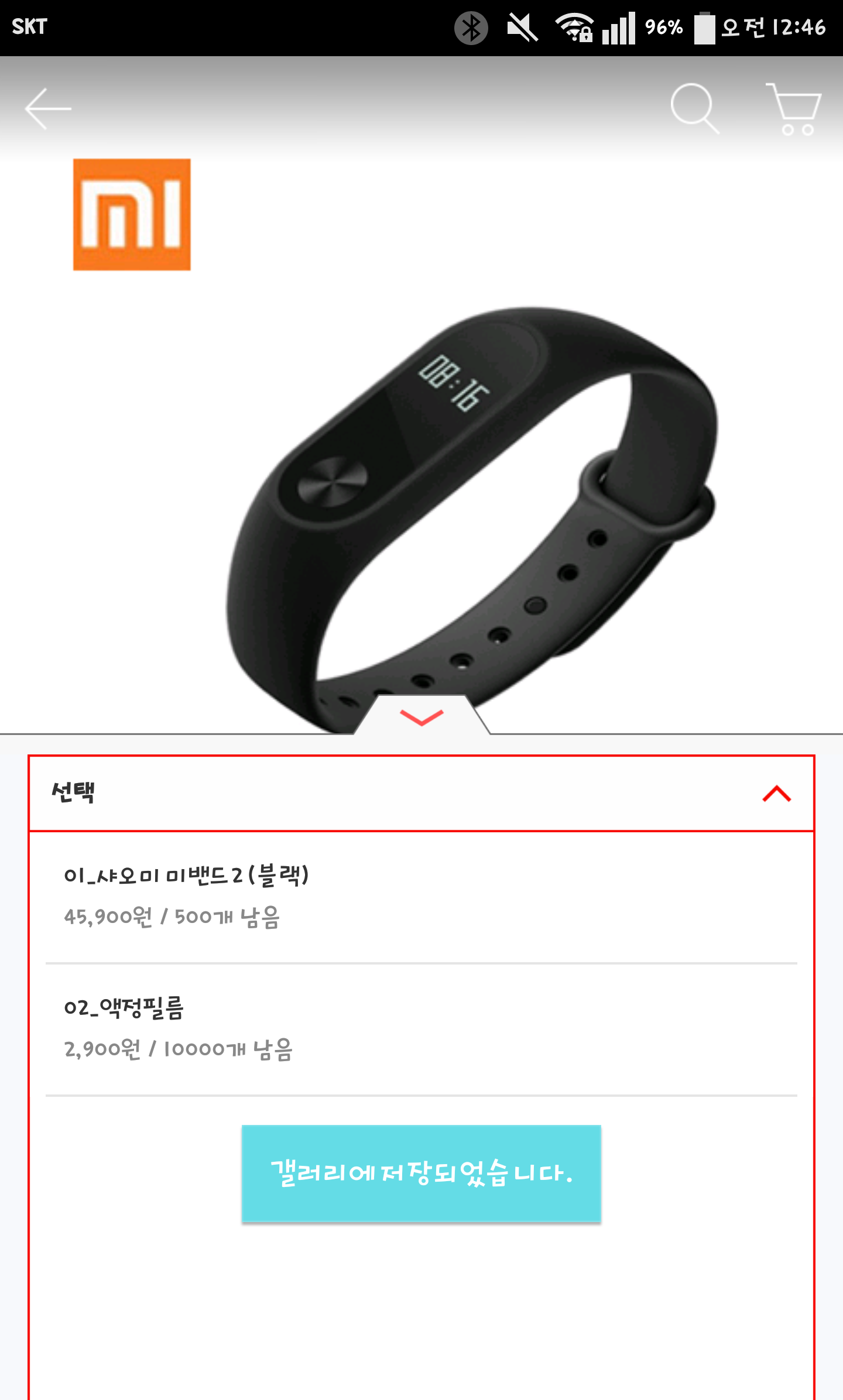Tap the 2,900원 / 10000개 남음 price line
Screen dimensions: 843x1400
[x=179, y=1049]
